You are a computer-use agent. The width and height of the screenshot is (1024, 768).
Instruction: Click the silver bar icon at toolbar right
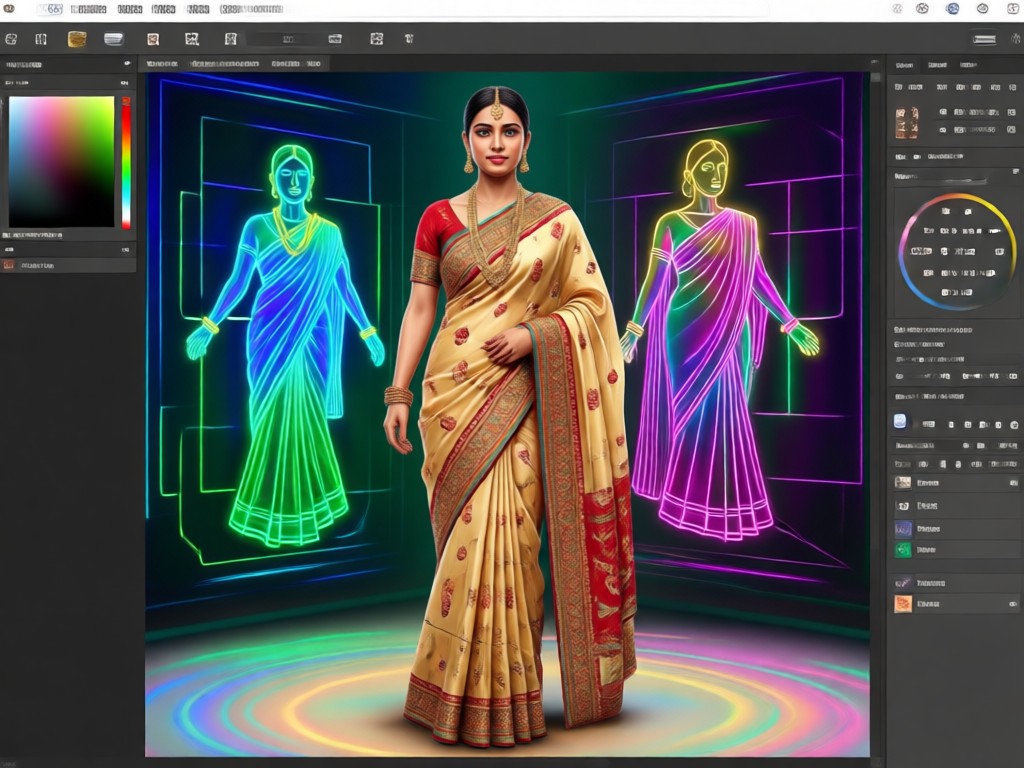tap(984, 39)
